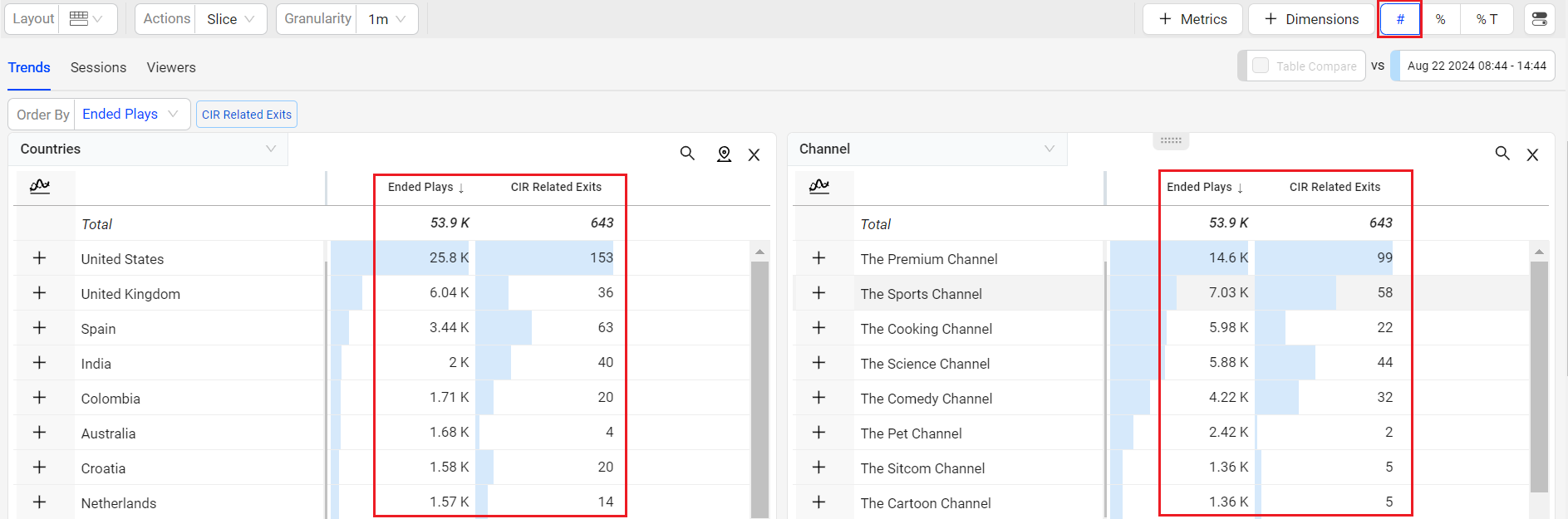Expand The Science Channel row

[x=818, y=363]
